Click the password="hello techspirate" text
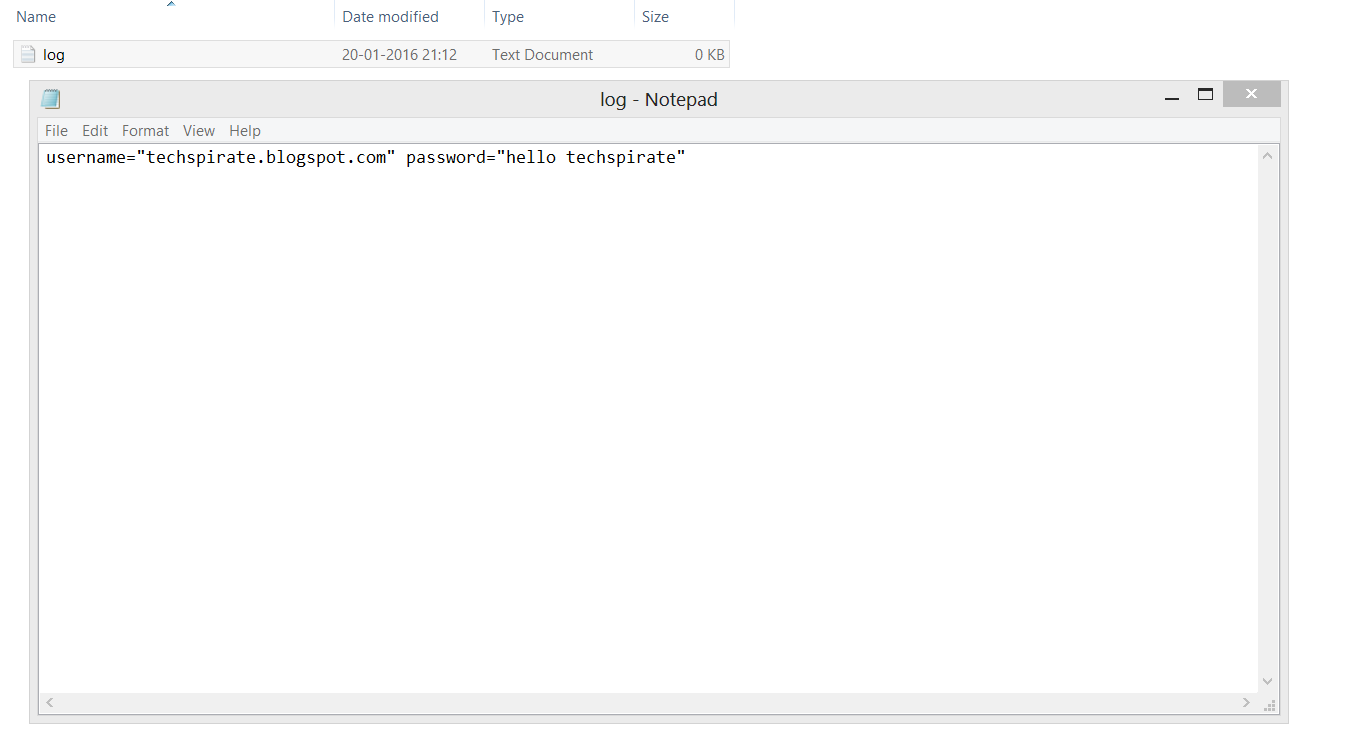This screenshot has height=737, width=1349. (x=546, y=157)
